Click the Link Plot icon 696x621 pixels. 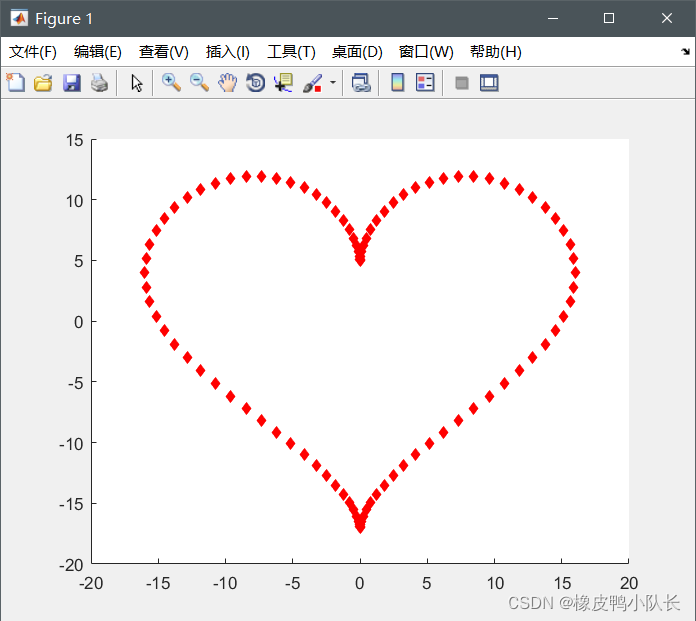tap(361, 83)
